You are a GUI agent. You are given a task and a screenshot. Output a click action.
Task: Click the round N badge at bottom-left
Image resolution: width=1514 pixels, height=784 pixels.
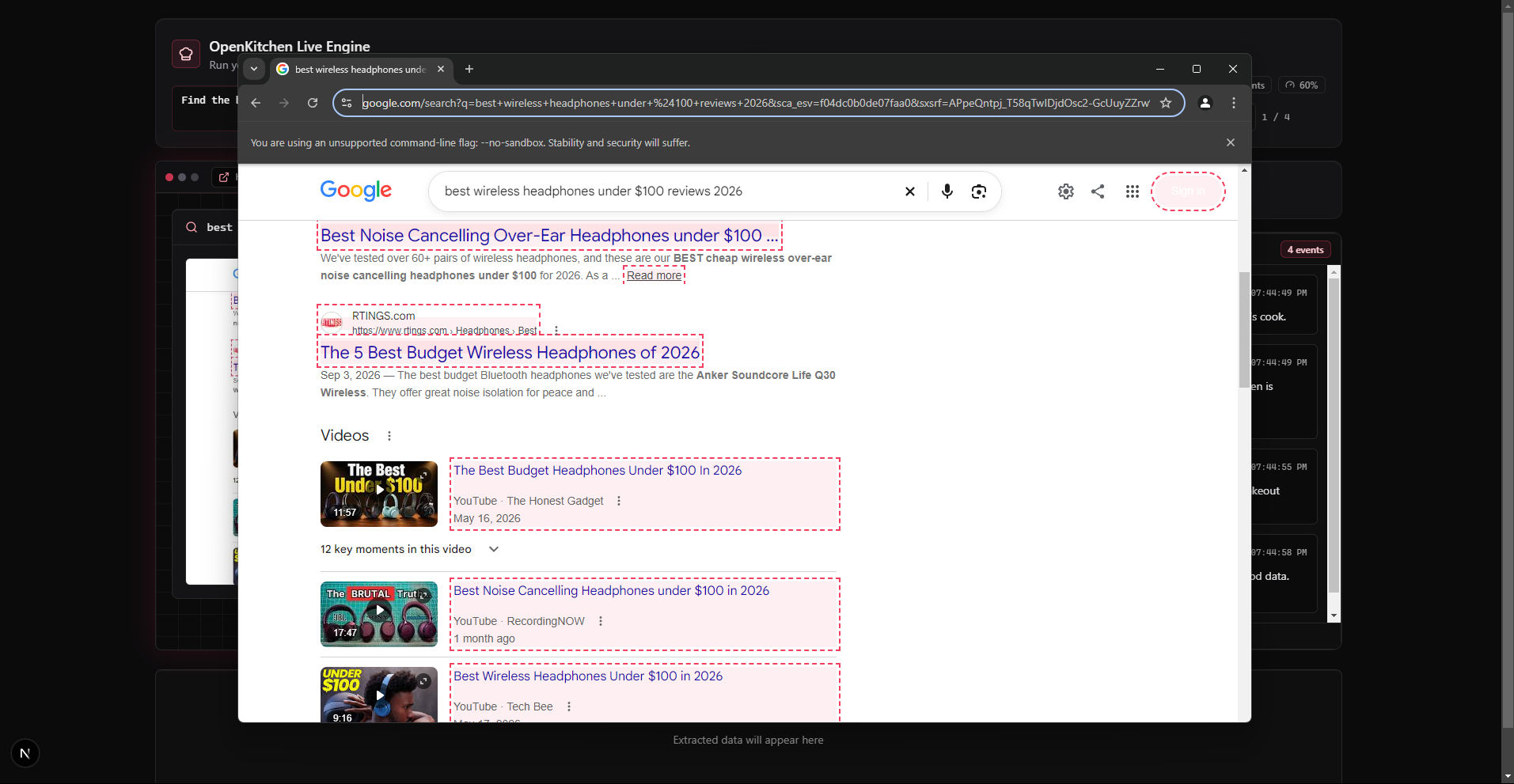click(25, 753)
